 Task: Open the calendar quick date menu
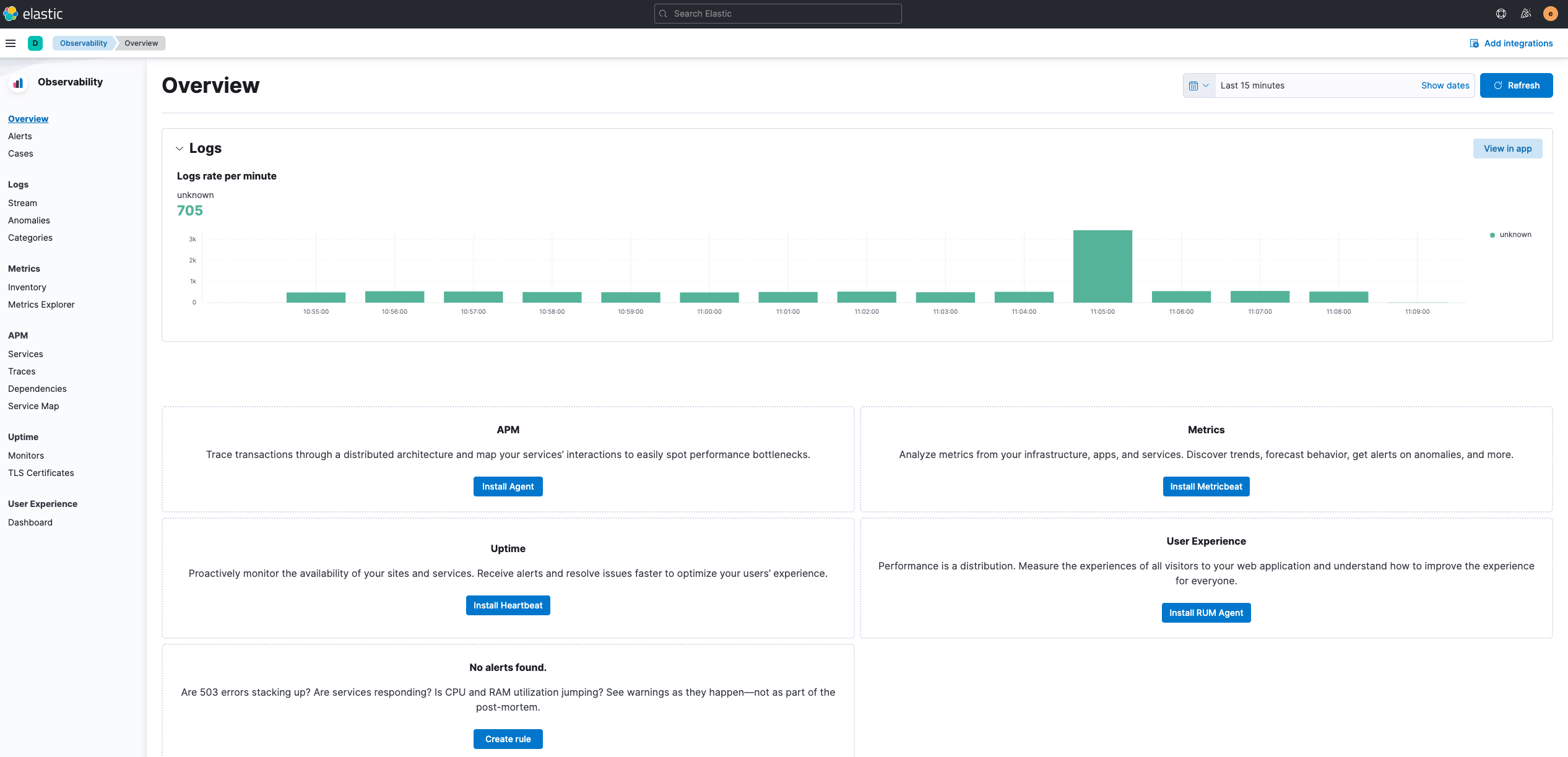[1199, 85]
